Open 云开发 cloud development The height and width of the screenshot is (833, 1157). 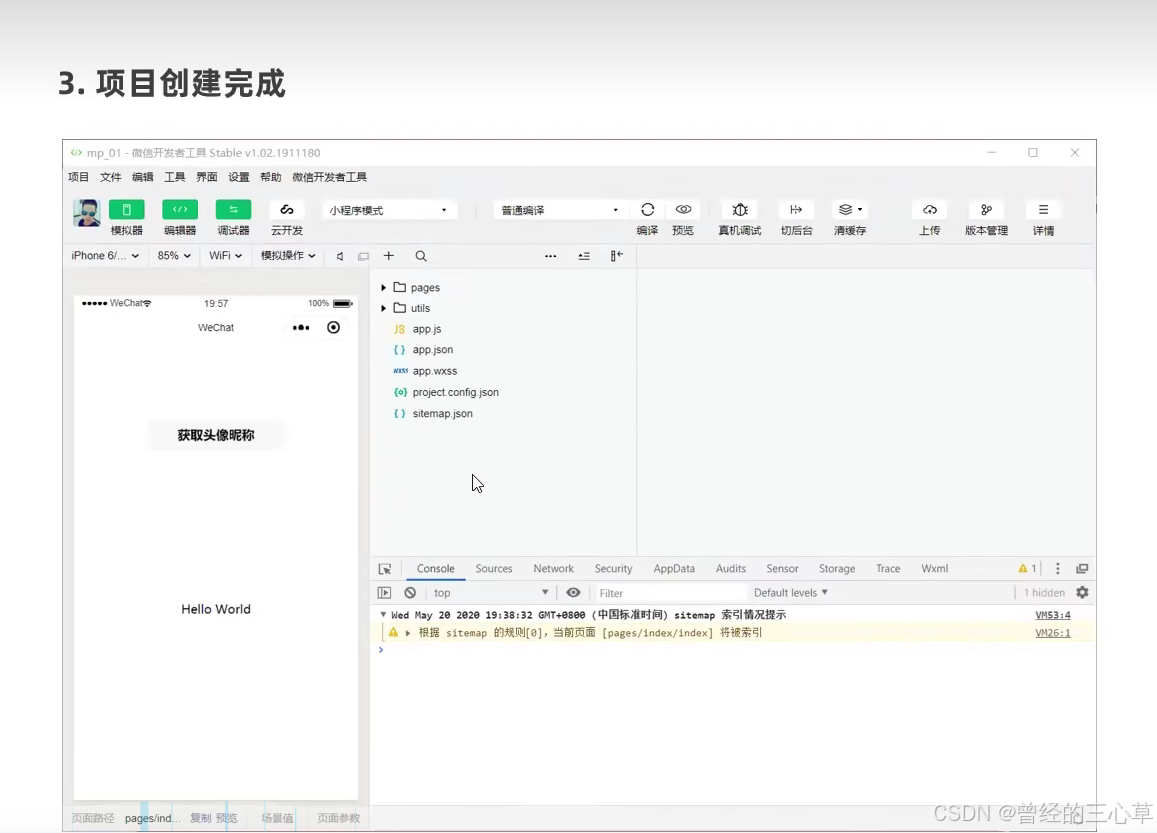[x=287, y=210]
